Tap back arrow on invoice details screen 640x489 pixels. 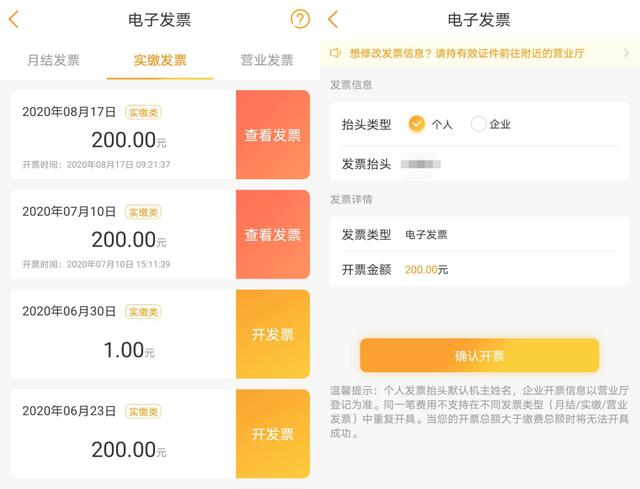pyautogui.click(x=333, y=19)
